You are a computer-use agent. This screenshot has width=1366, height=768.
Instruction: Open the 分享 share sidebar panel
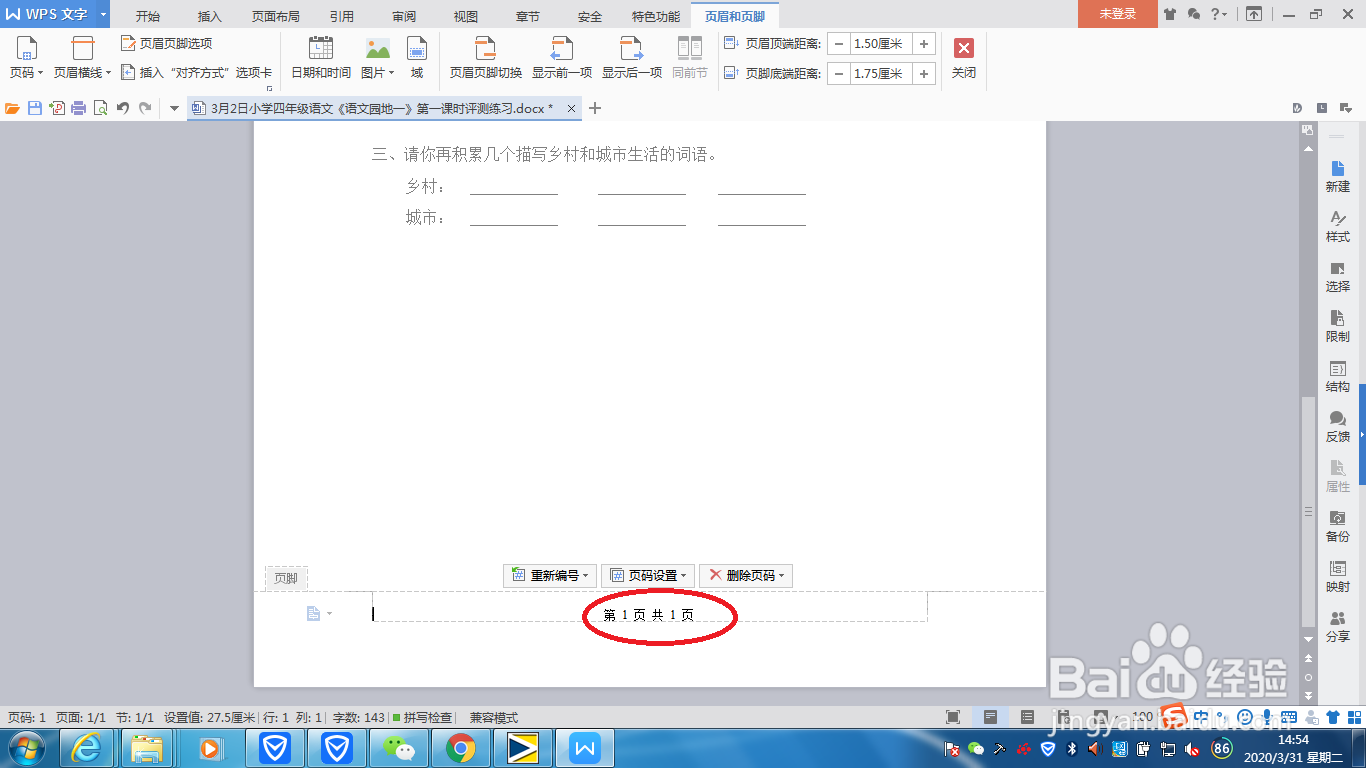(1338, 626)
